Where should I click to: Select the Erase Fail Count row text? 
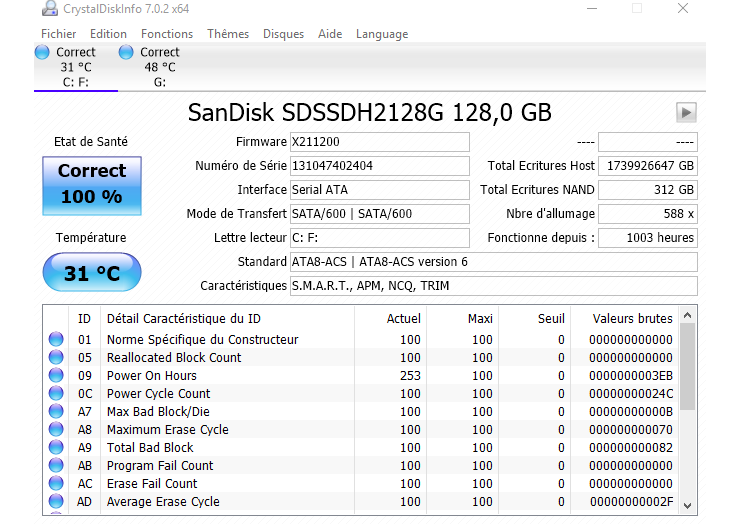tap(152, 483)
